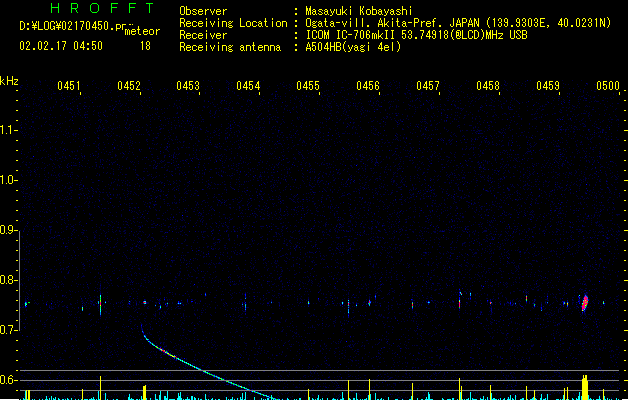
Task: Click the 0458 time marker
Action: 488,86
